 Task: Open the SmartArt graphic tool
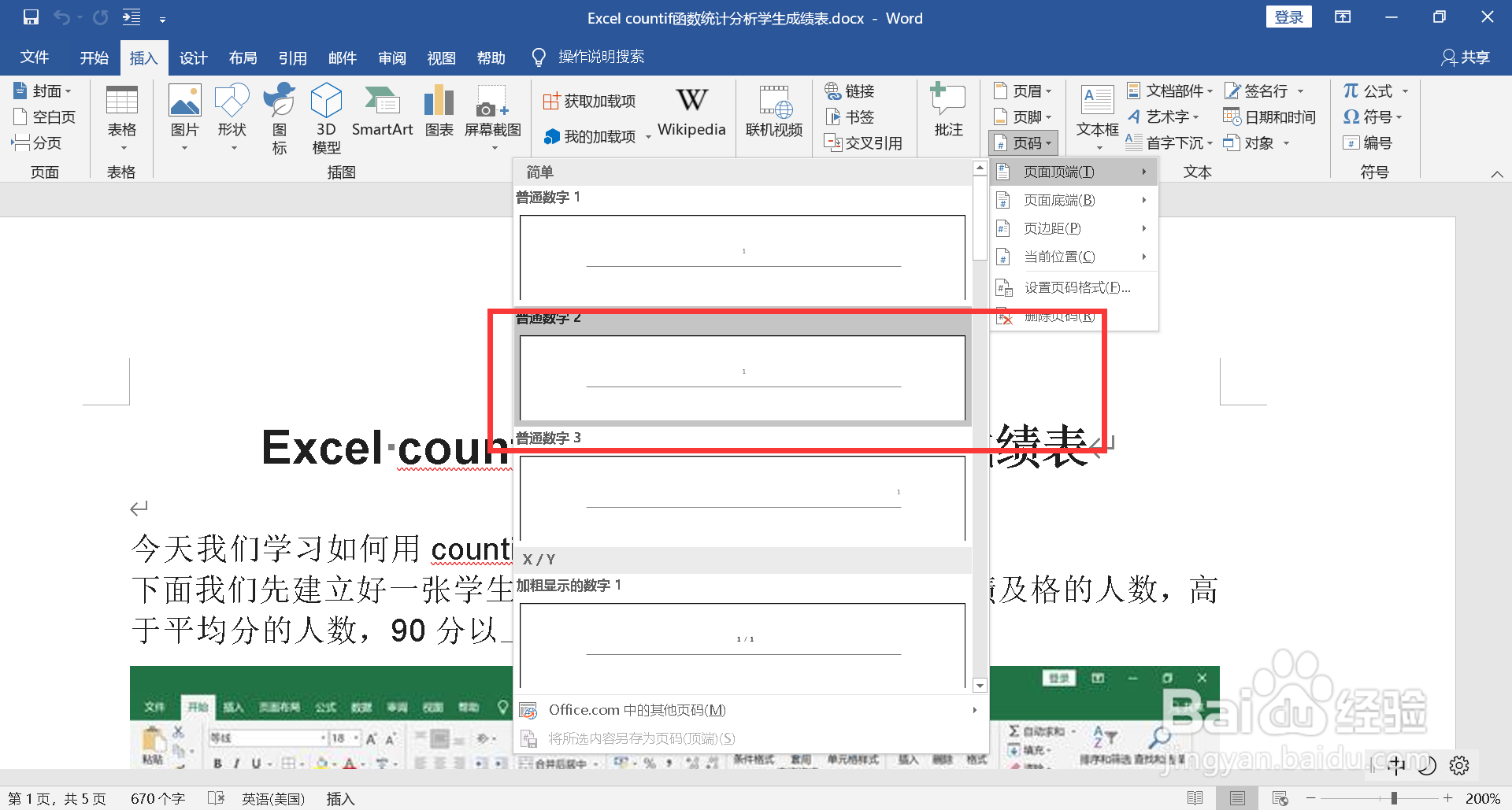point(382,111)
